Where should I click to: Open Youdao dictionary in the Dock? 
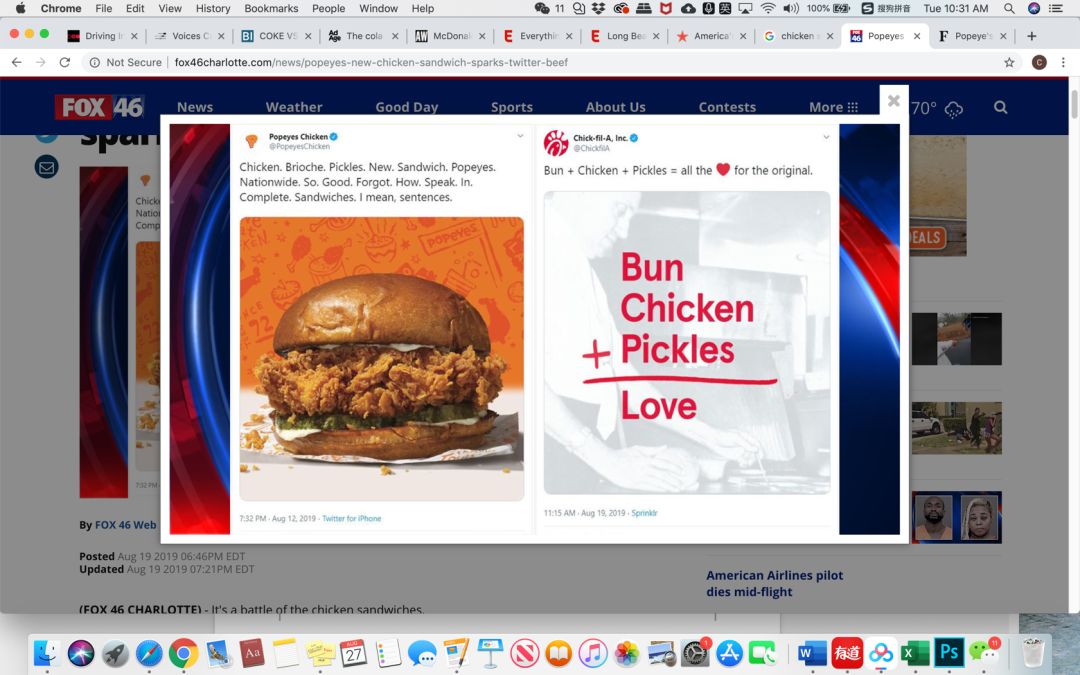(x=847, y=653)
